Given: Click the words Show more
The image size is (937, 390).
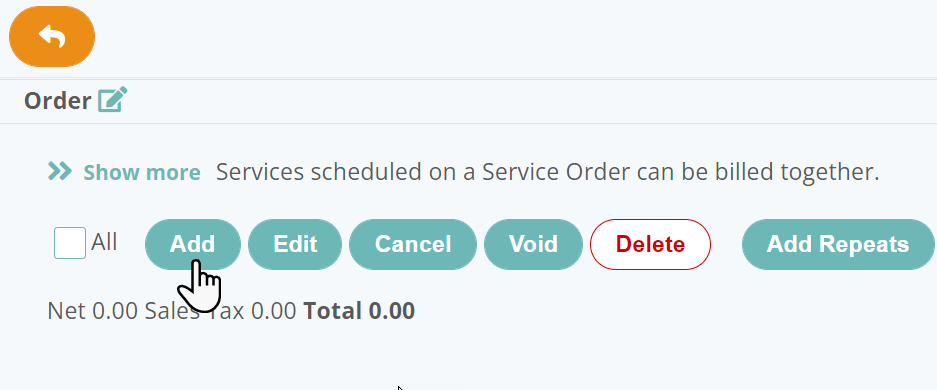Looking at the screenshot, I should click(142, 173).
